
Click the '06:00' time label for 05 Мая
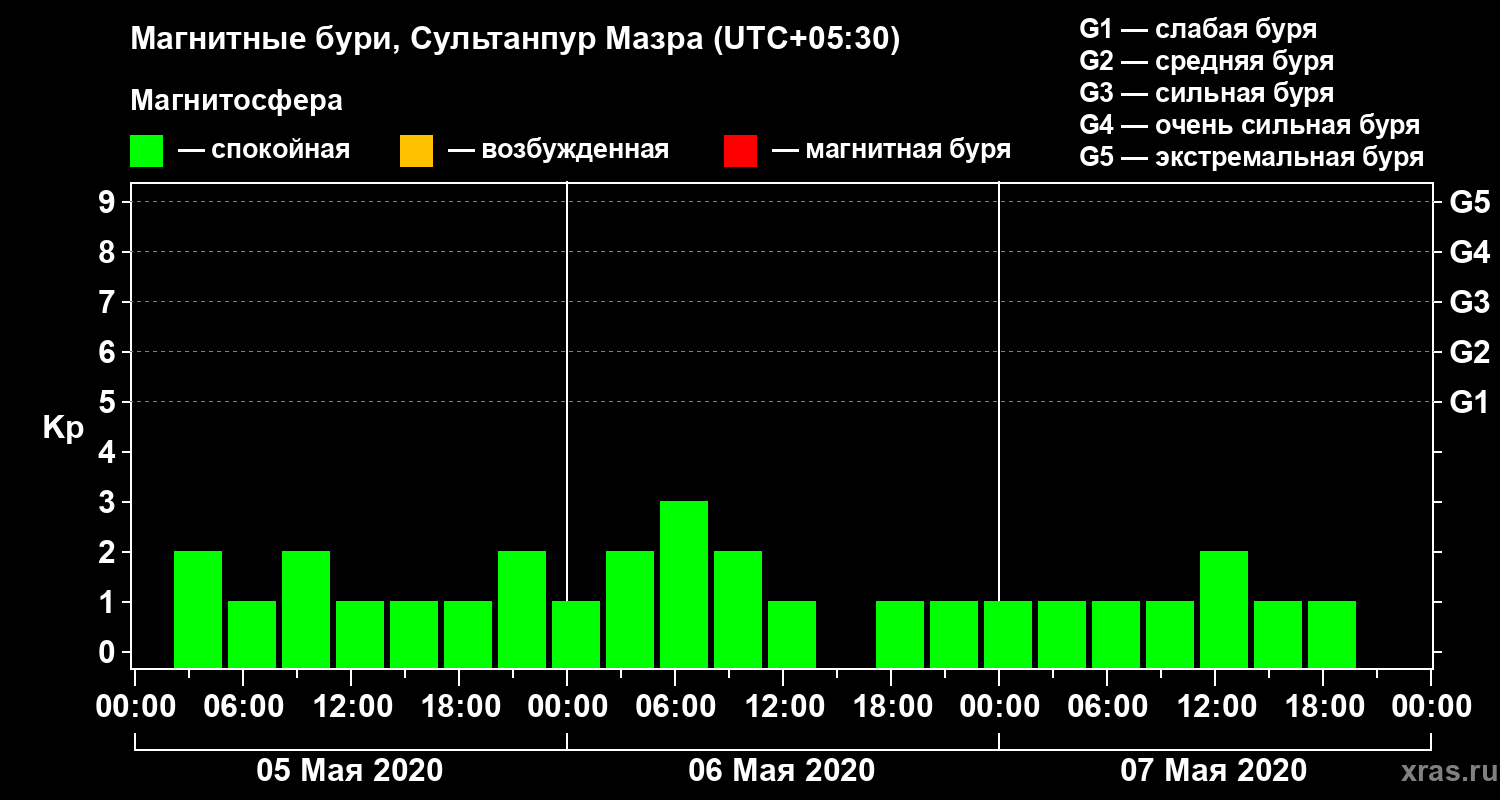pyautogui.click(x=243, y=707)
